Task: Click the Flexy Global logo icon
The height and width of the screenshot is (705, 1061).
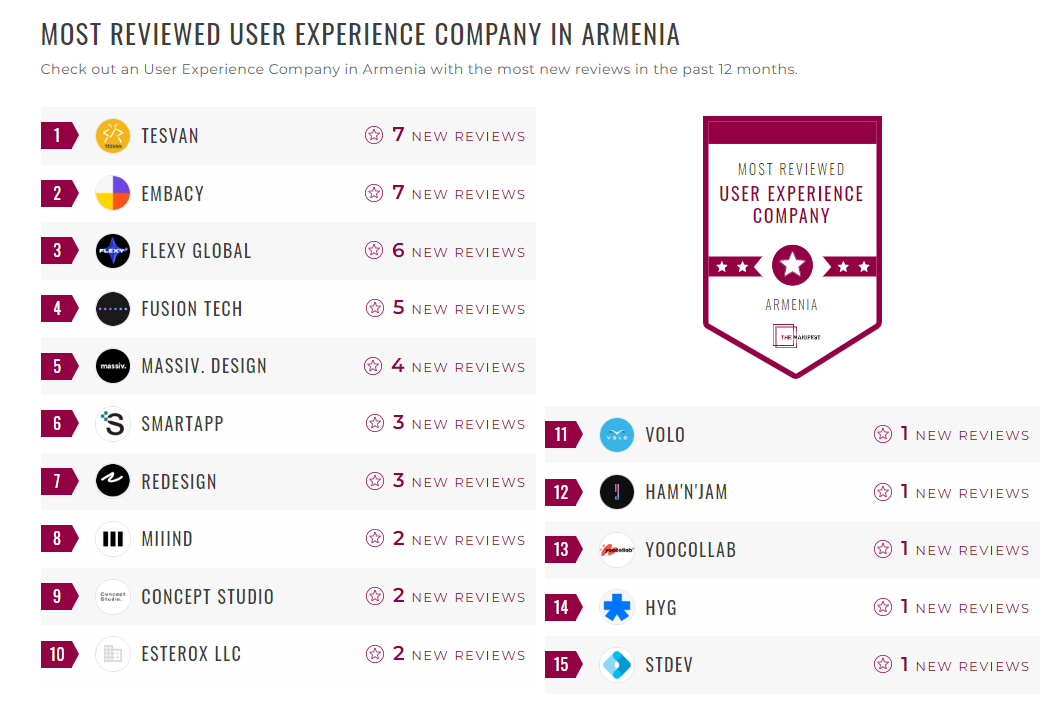Action: pos(113,251)
